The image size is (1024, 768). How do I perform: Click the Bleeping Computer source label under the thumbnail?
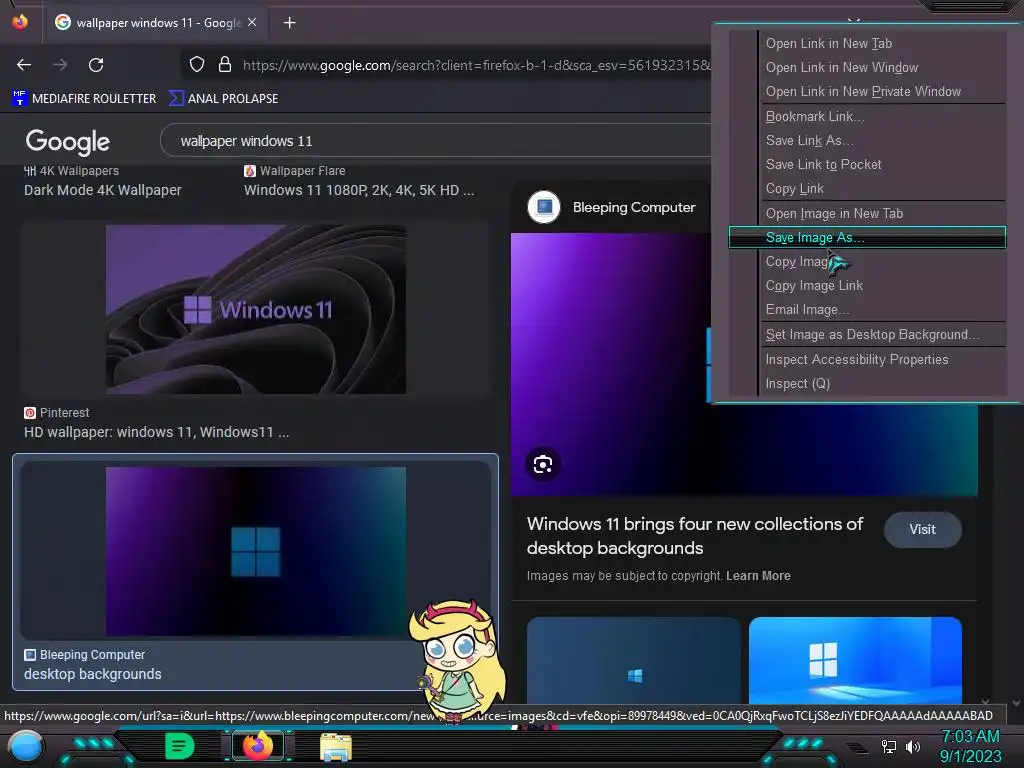point(85,655)
